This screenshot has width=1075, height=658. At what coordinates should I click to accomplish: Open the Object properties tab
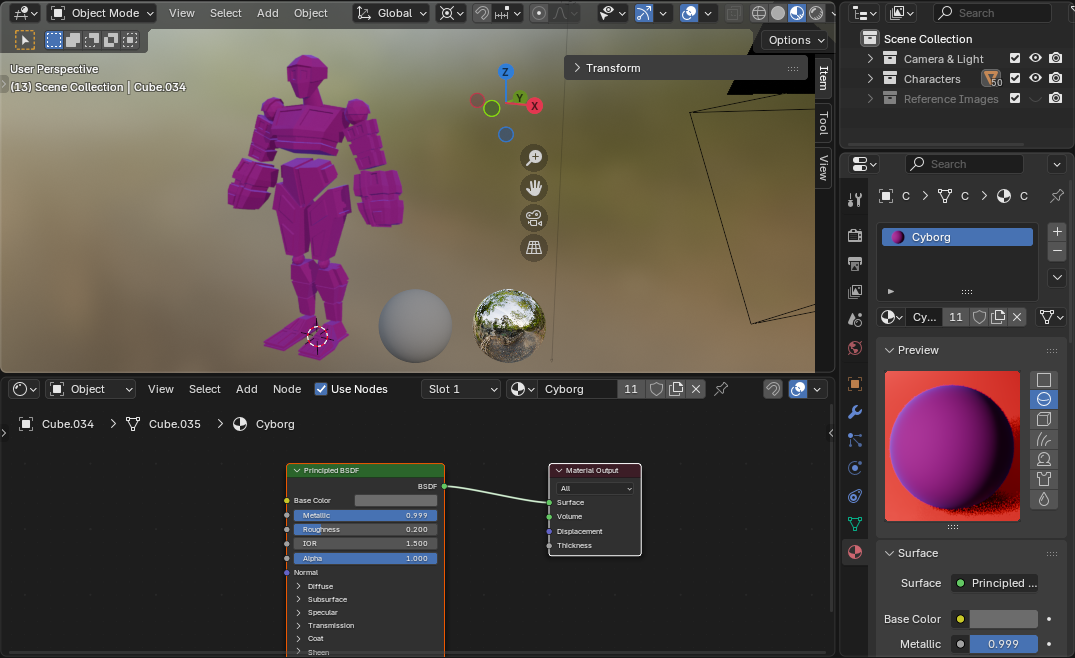tap(855, 384)
